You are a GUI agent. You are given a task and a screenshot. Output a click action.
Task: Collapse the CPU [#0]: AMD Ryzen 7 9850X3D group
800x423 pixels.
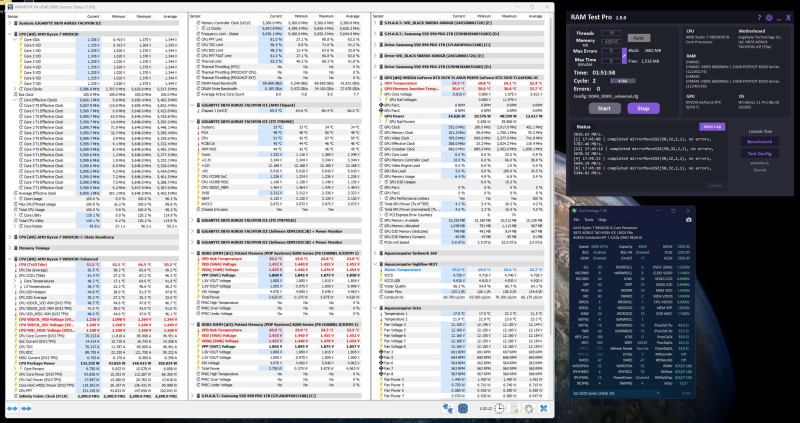(x=11, y=34)
